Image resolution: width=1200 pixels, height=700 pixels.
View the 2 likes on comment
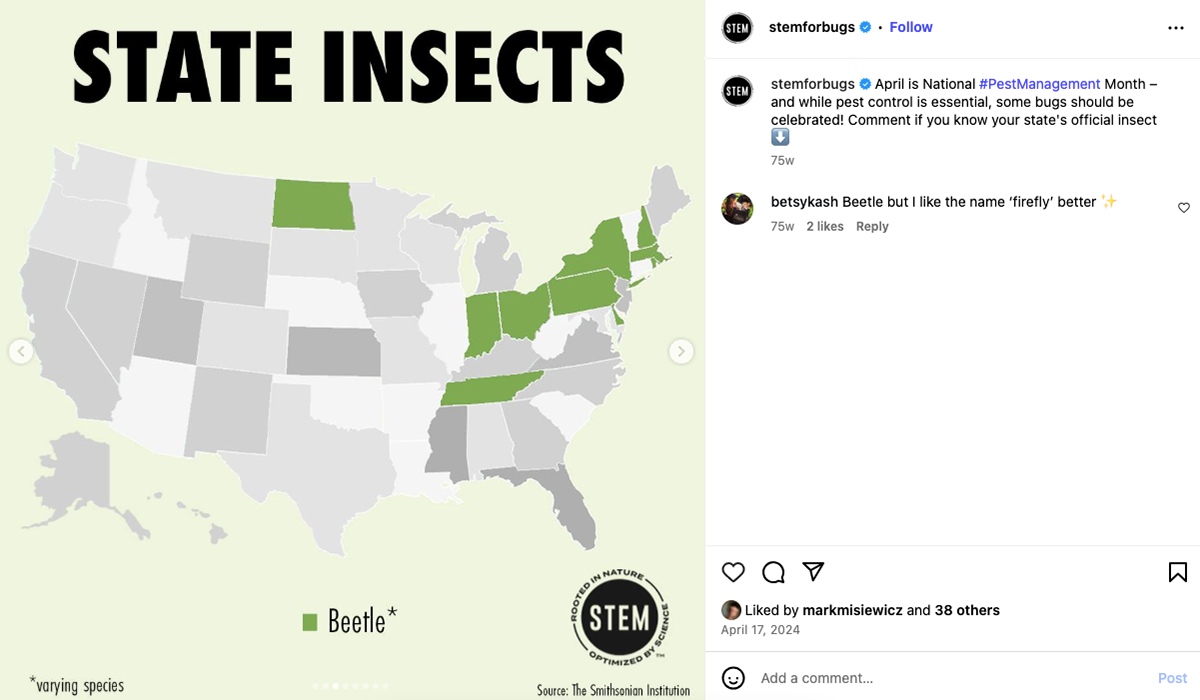[x=825, y=227]
